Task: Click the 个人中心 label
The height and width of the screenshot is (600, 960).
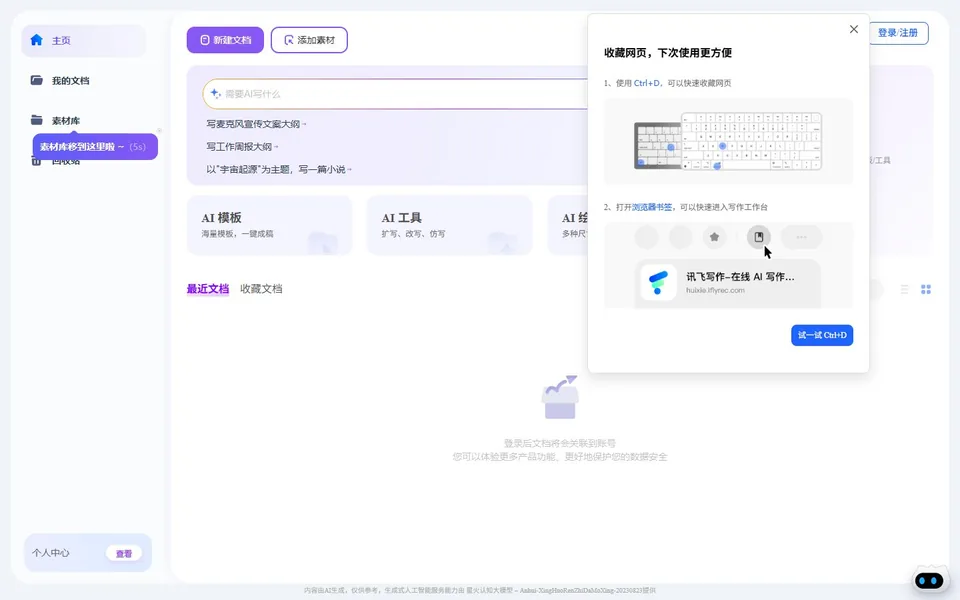Action: (x=51, y=553)
